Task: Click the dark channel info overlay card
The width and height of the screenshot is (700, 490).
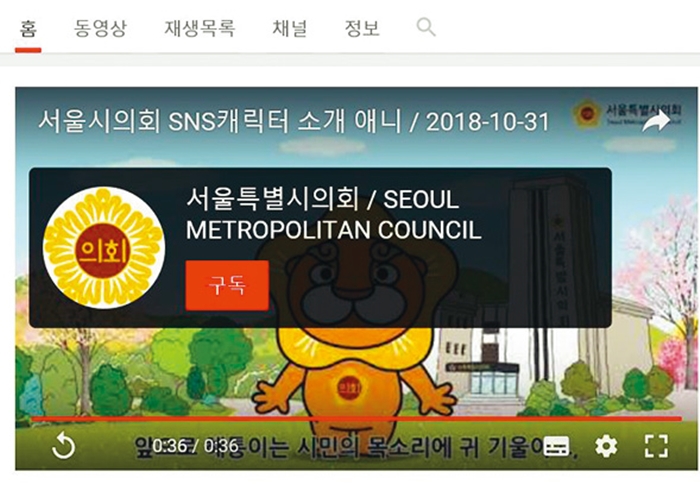Action: pos(320,248)
